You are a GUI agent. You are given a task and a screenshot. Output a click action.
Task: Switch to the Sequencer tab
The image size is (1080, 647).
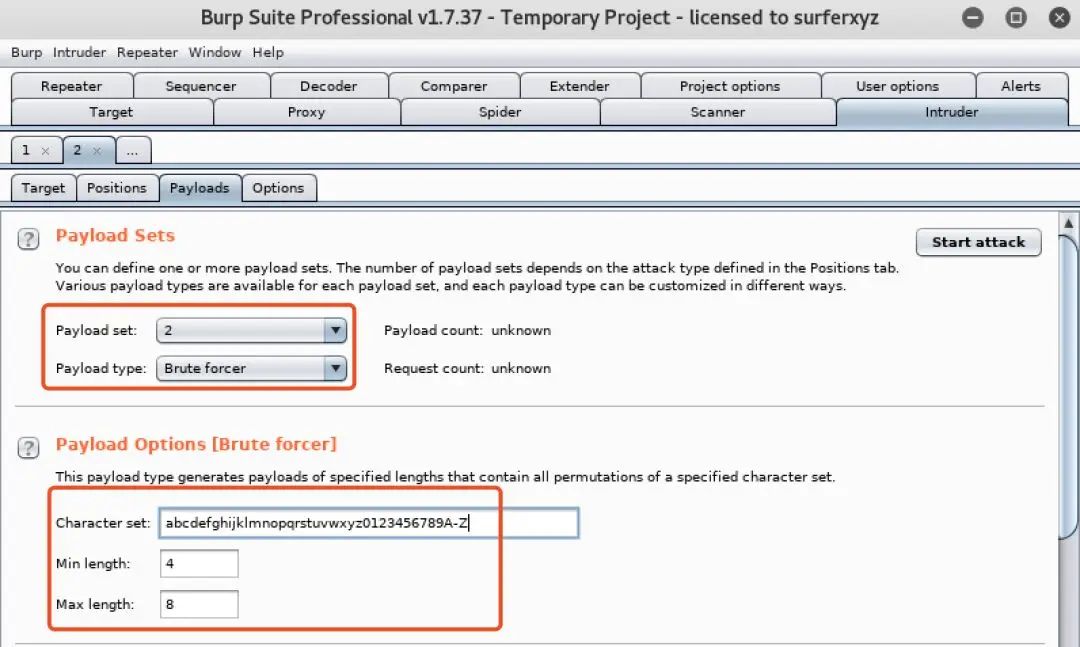(x=201, y=86)
